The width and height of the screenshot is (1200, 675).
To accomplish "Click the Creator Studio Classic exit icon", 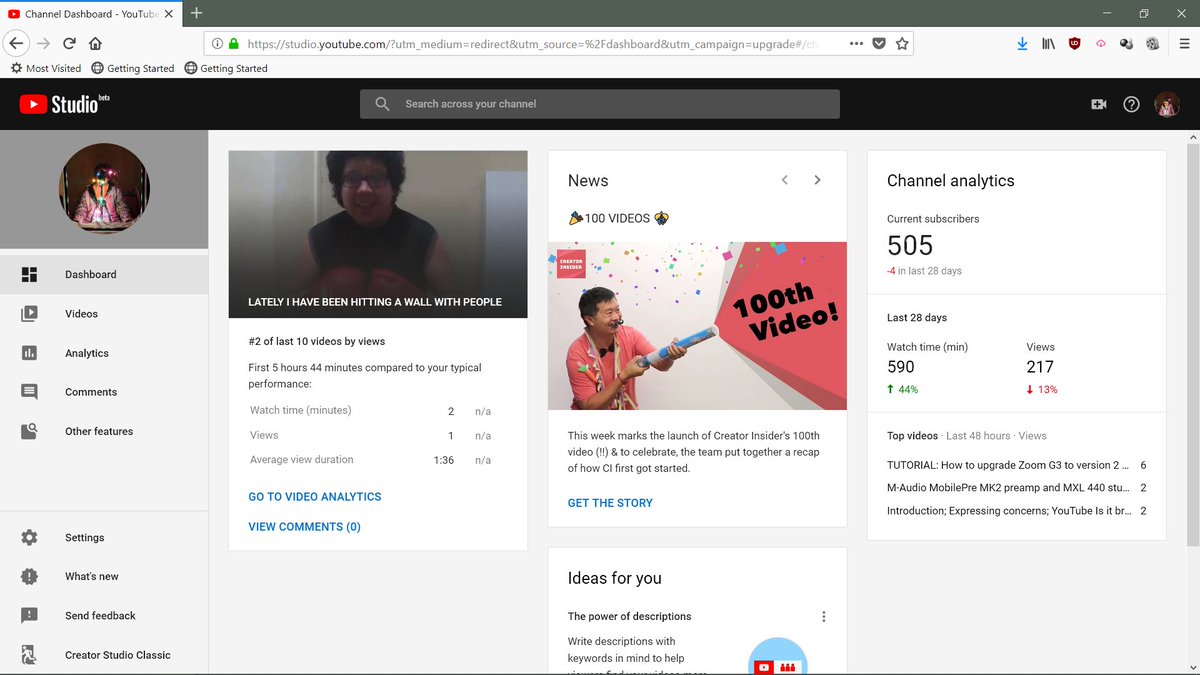I will [29, 655].
